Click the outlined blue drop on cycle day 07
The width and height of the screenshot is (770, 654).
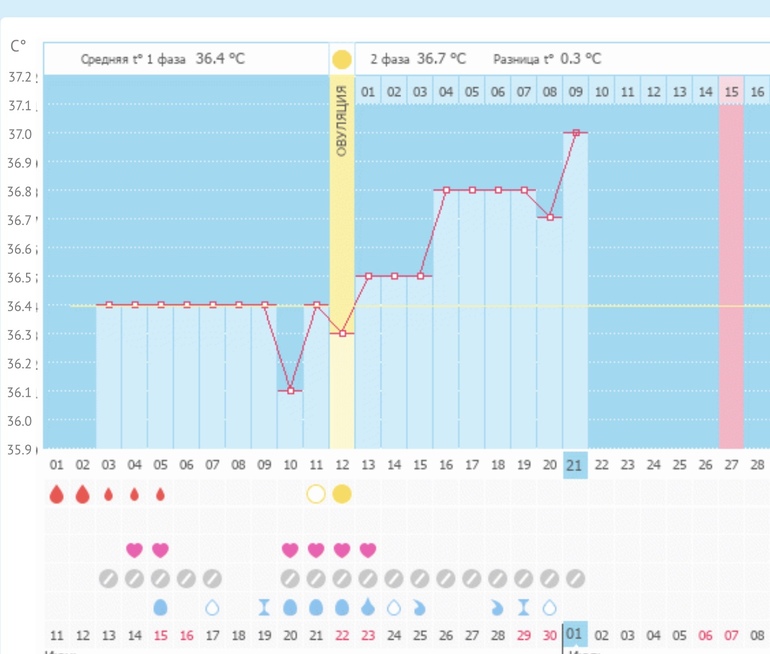pos(212,607)
